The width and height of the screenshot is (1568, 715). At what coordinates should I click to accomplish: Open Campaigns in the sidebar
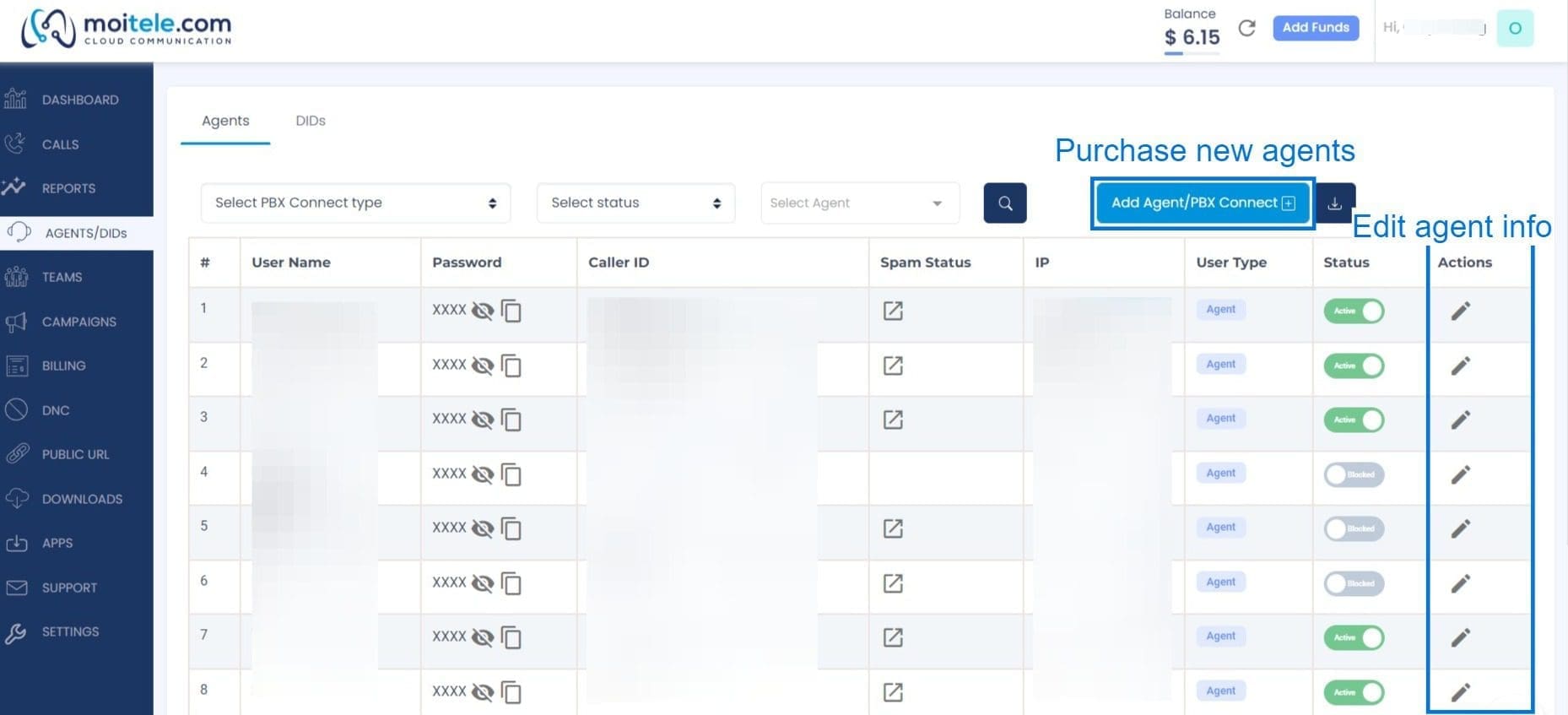[x=77, y=322]
